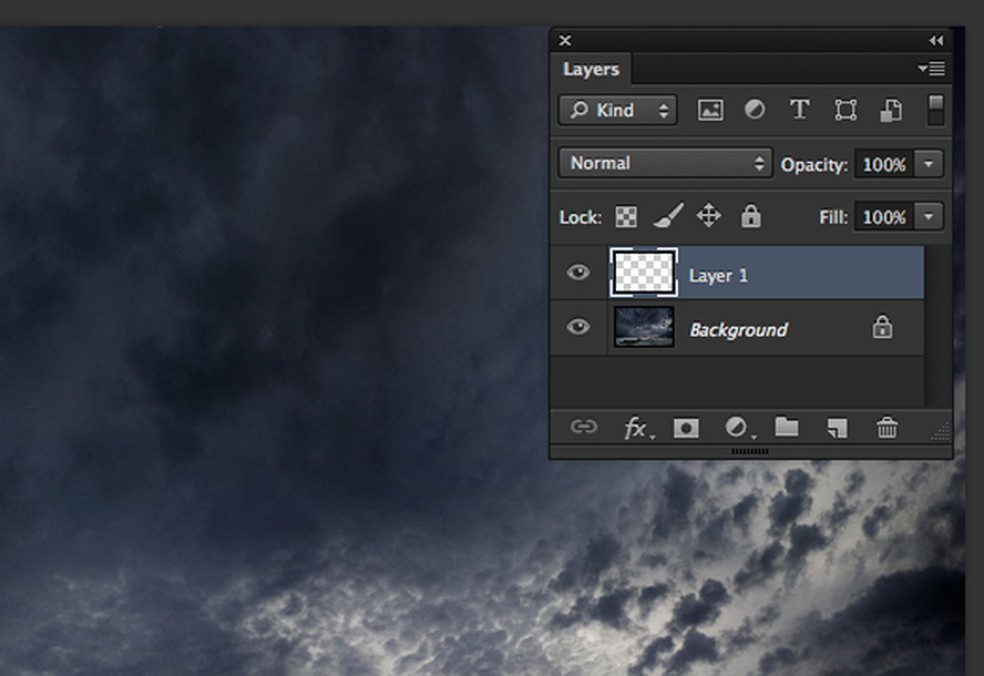Open the Layers panel flyout menu

(931, 69)
